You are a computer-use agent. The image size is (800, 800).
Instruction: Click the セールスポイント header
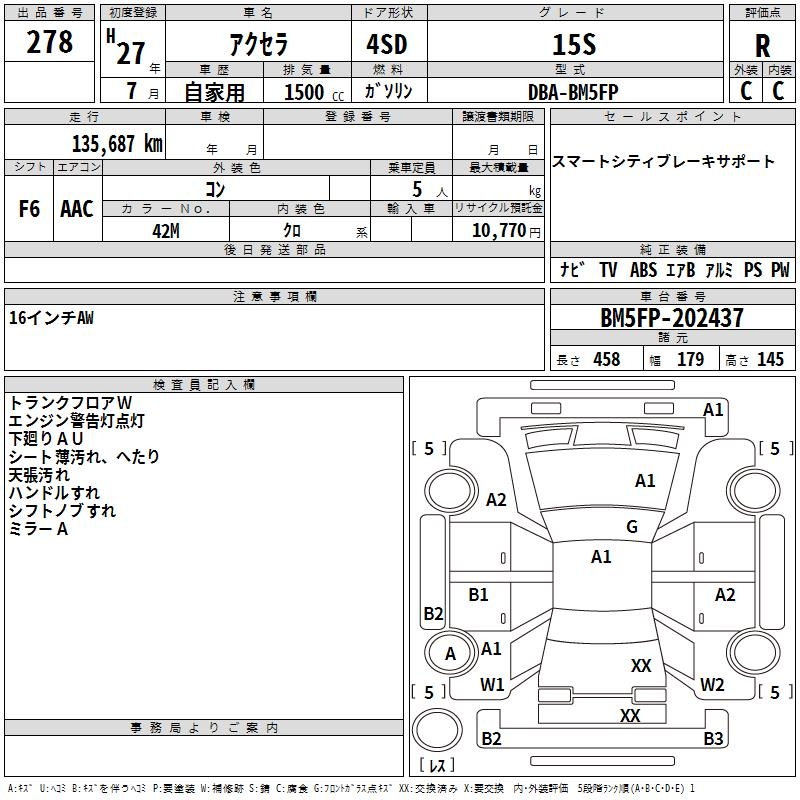tap(672, 116)
